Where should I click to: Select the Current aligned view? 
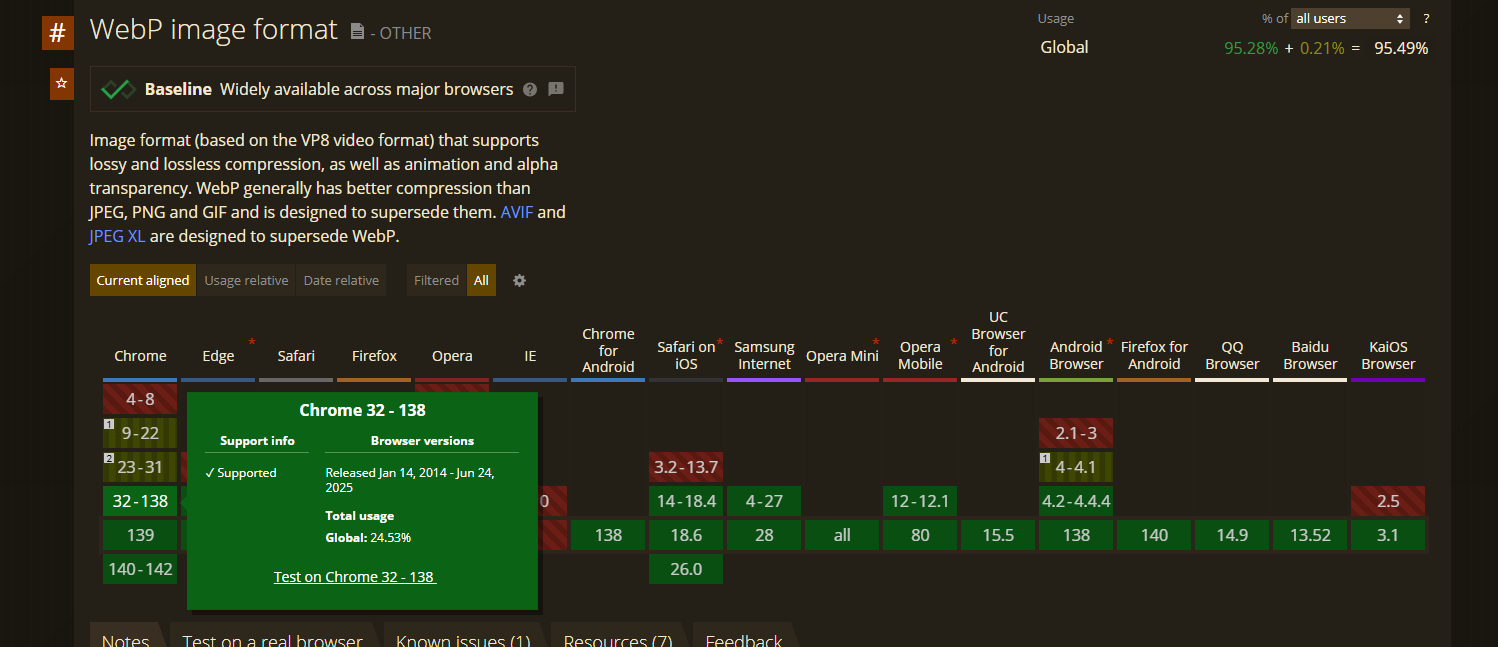(x=143, y=280)
